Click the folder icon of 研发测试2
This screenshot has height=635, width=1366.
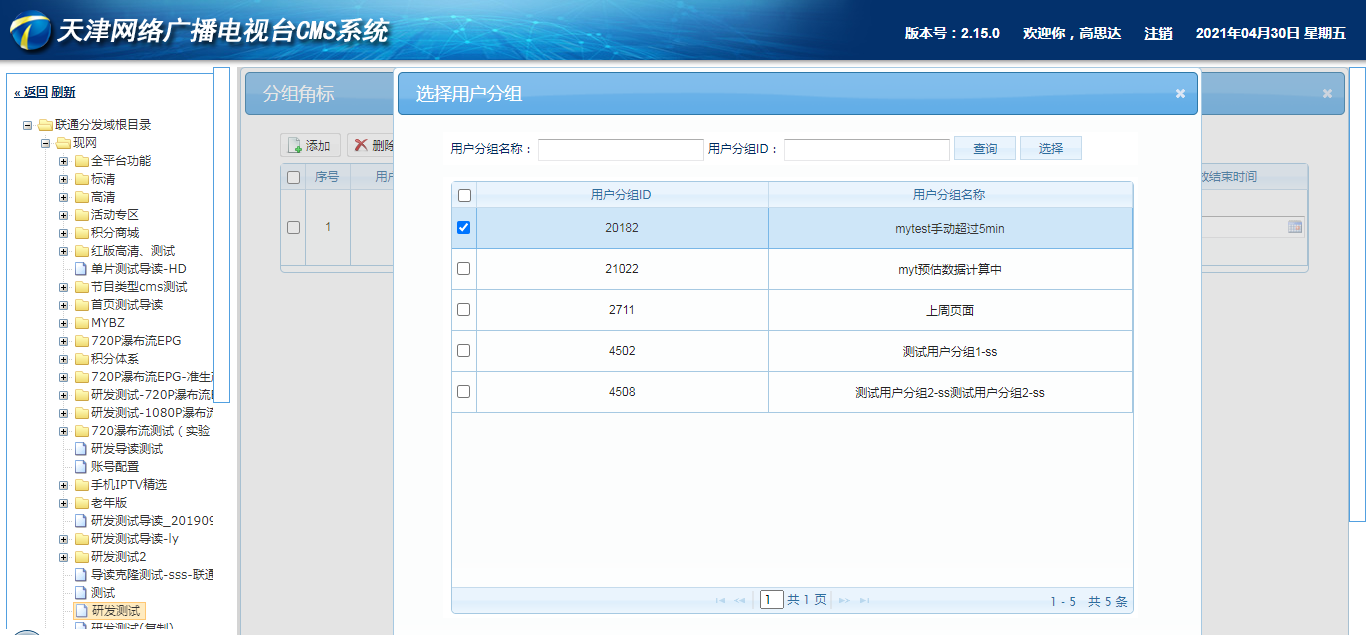tap(82, 557)
